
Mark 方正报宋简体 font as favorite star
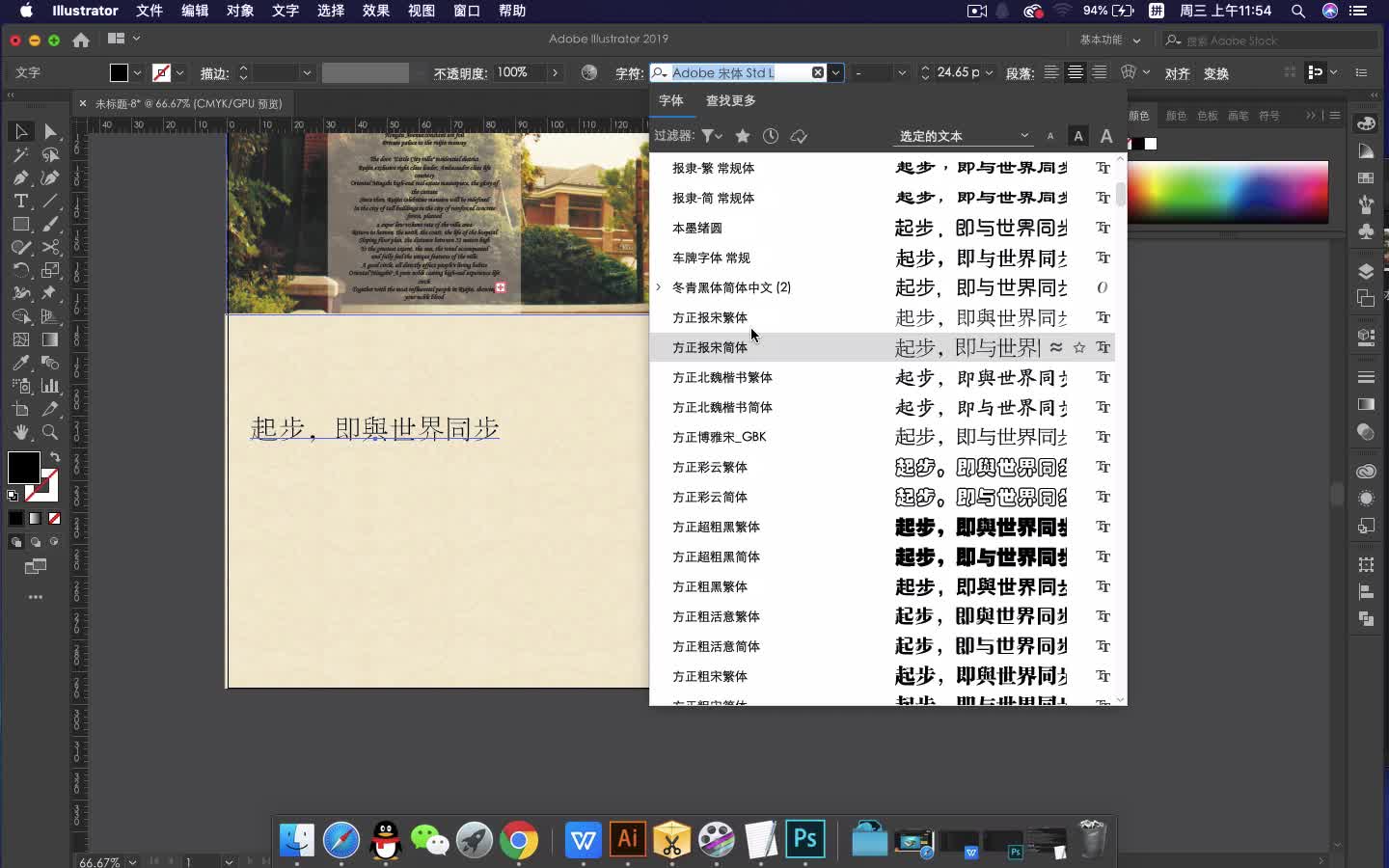click(x=1079, y=348)
